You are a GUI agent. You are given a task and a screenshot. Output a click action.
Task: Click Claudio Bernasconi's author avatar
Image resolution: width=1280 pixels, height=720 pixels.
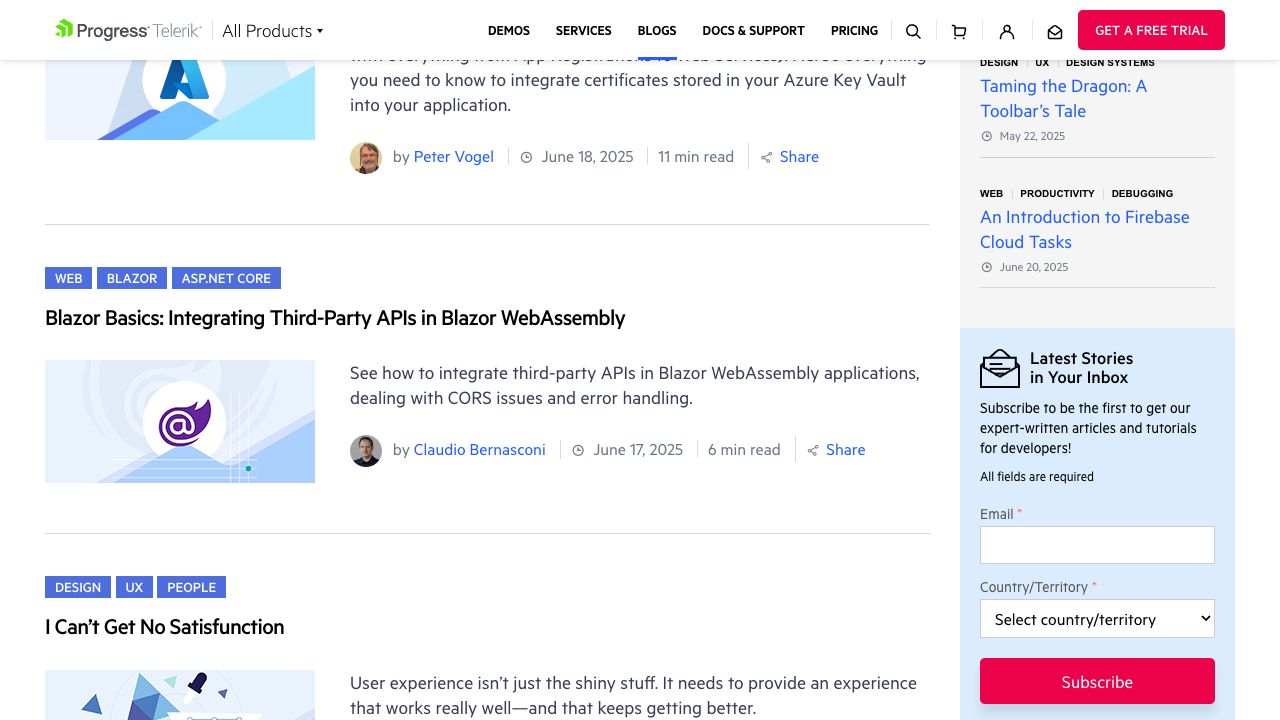point(366,450)
